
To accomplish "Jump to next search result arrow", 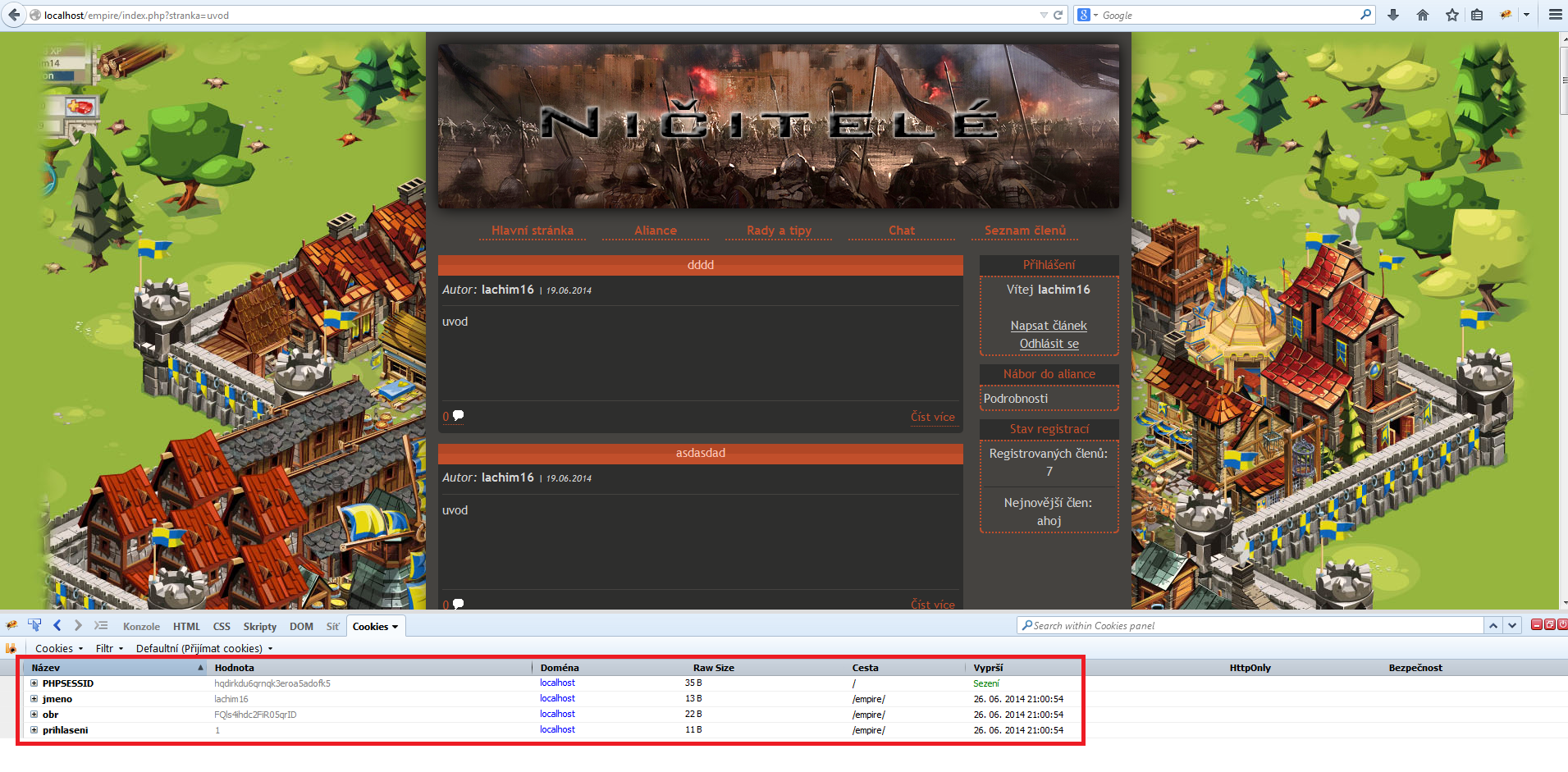I will [1512, 625].
